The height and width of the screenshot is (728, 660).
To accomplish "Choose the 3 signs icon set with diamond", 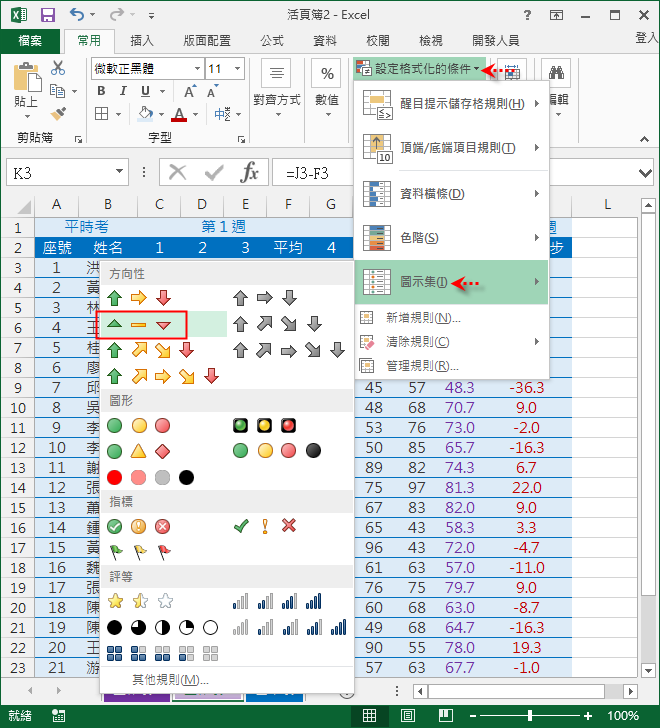I will (x=139, y=451).
